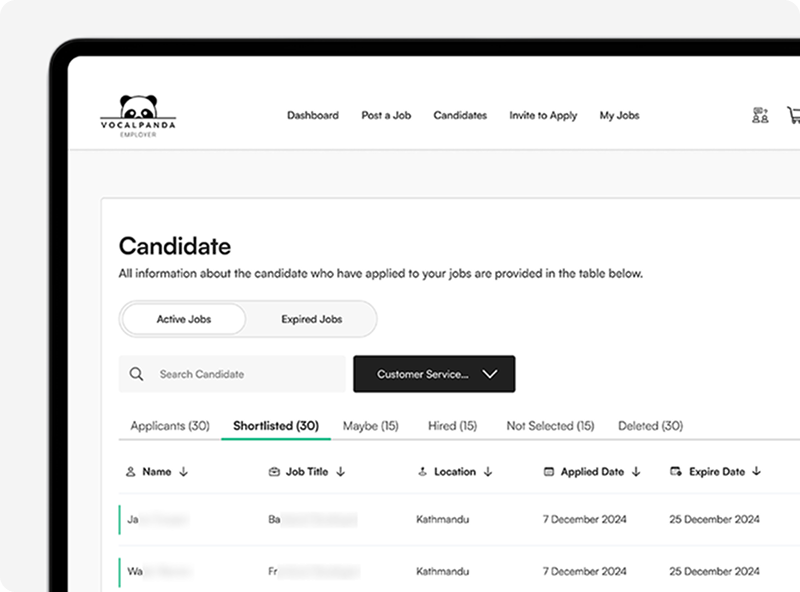This screenshot has height=592, width=800.
Task: Click Invite to Apply link
Action: click(x=543, y=116)
